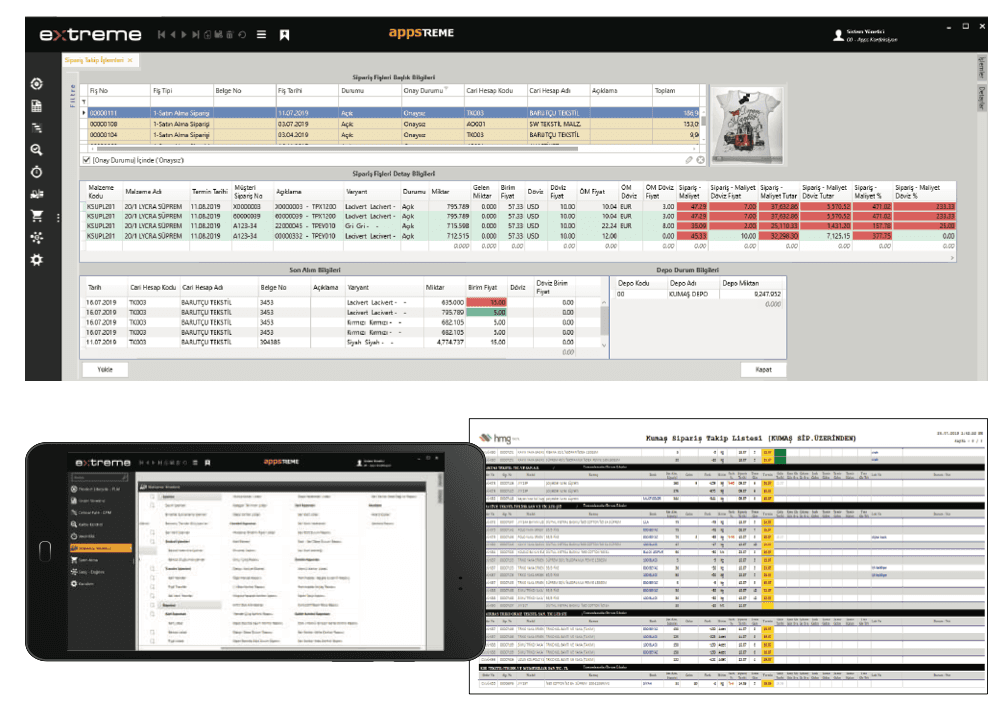
Task: Open the magnifier quality control module
Action: pyautogui.click(x=37, y=150)
